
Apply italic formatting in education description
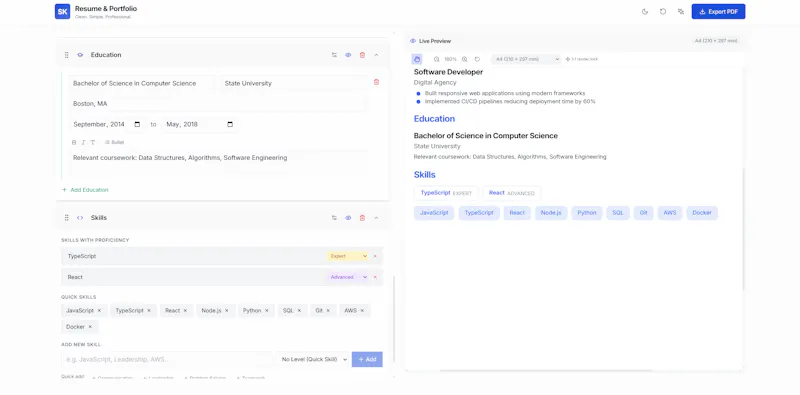click(x=83, y=142)
